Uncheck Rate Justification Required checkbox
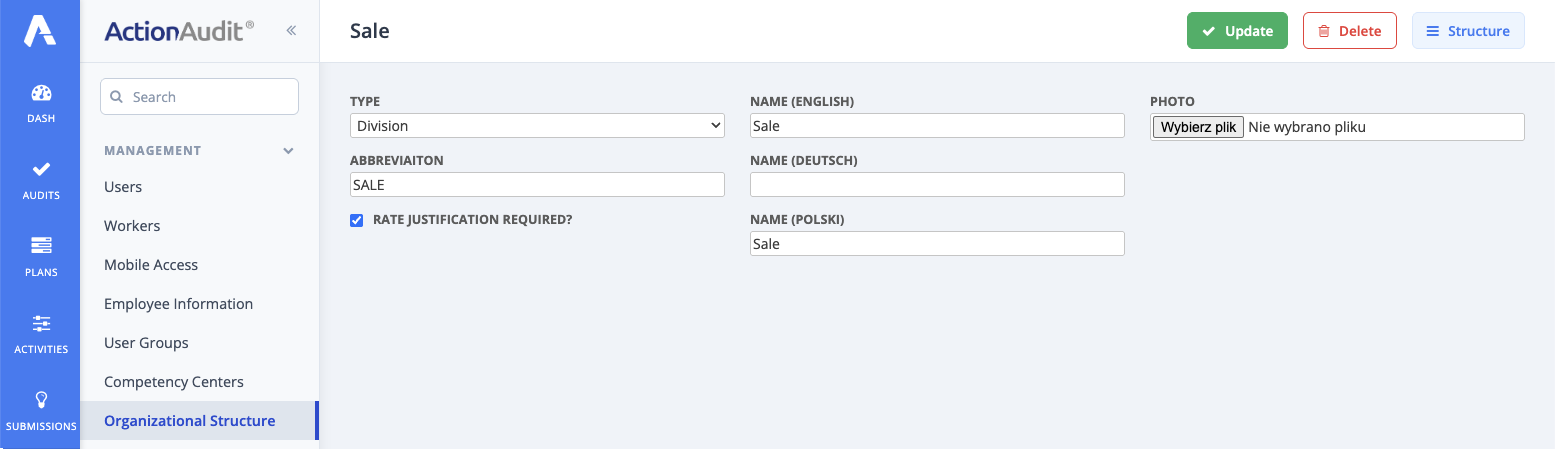Screen dimensions: 1555x449 pos(357,220)
